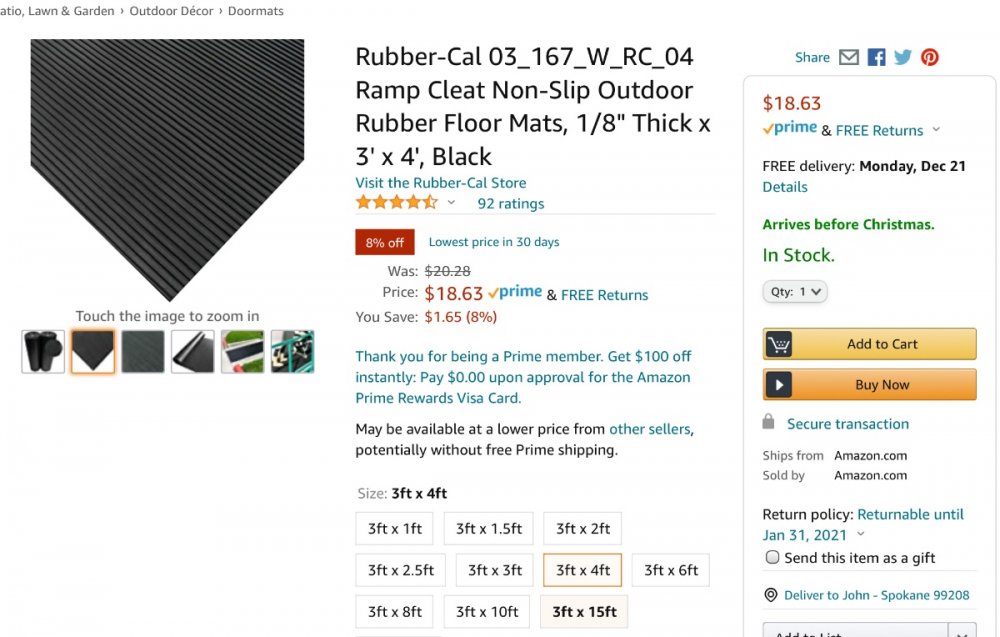Enable Send this item as a gift
1000x637 pixels.
[772, 558]
